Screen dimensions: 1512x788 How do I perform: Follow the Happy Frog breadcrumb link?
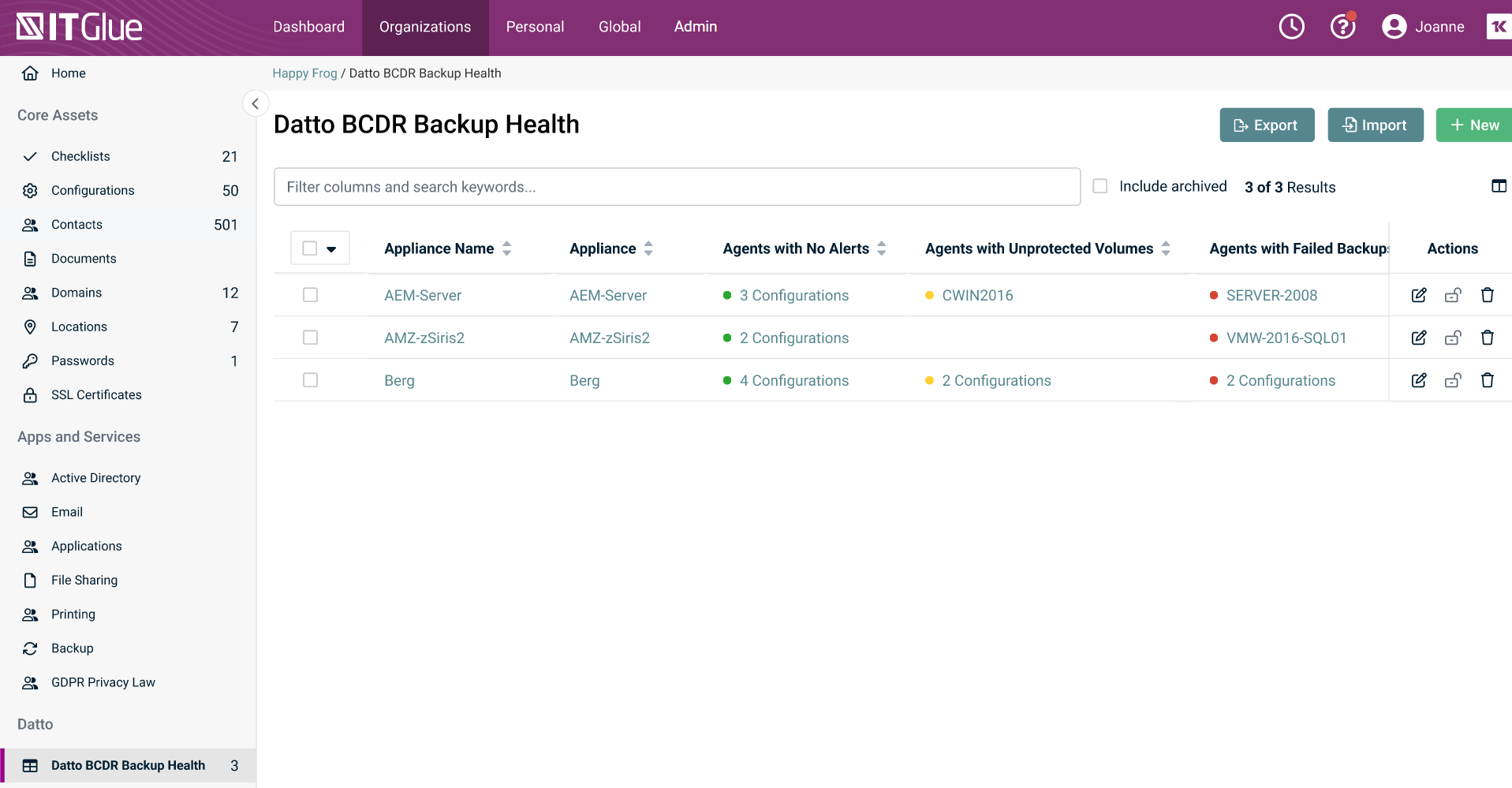pos(304,73)
